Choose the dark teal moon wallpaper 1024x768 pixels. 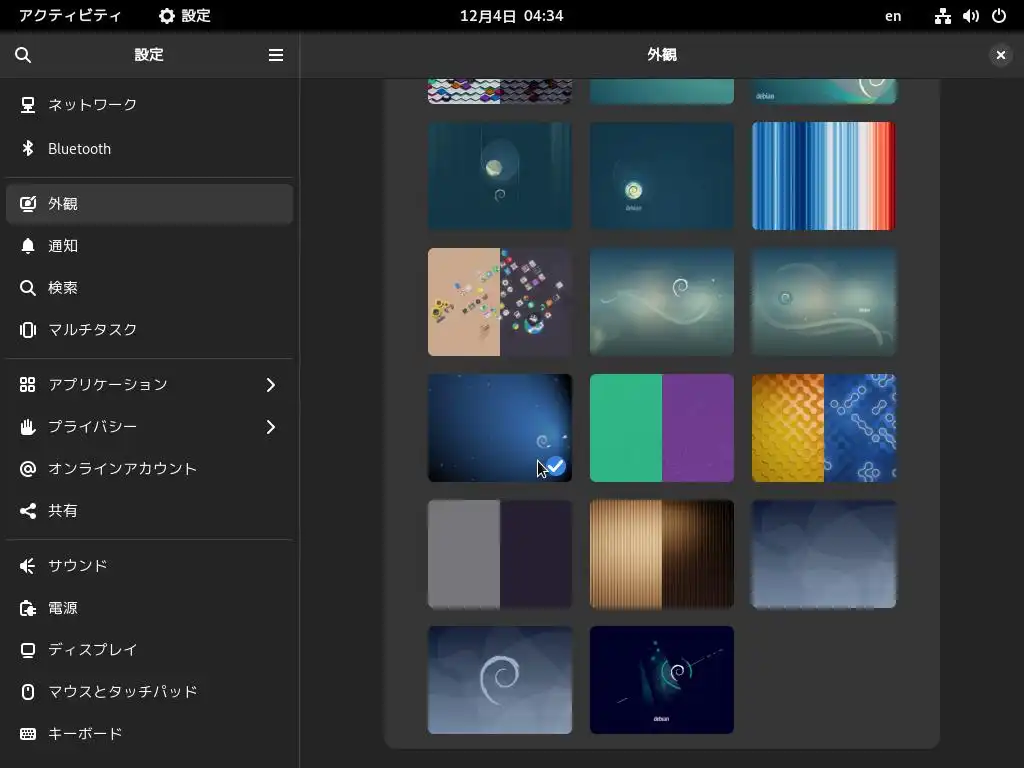coord(500,176)
